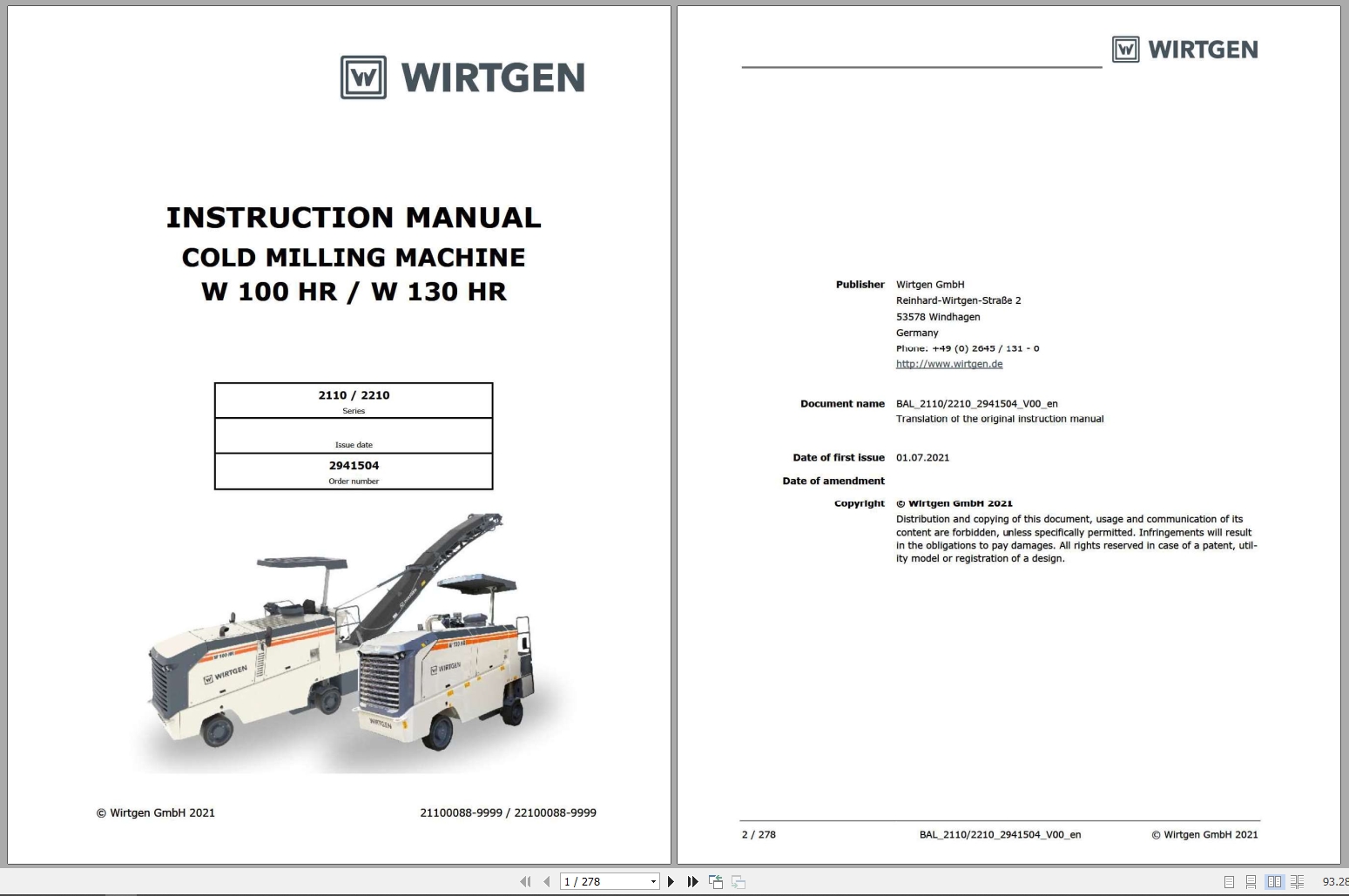Click the COLD MILLING MACHINE heading

(354, 257)
